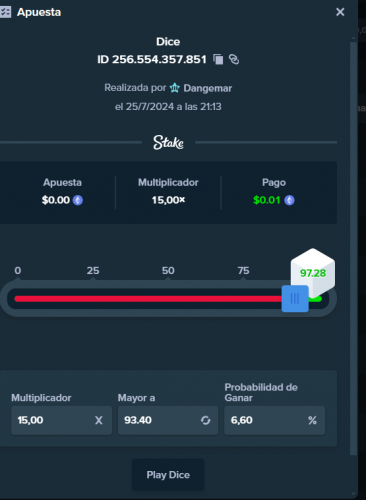Click the blue dice slider handle
Viewport: 366px width, 500px height.
(295, 298)
